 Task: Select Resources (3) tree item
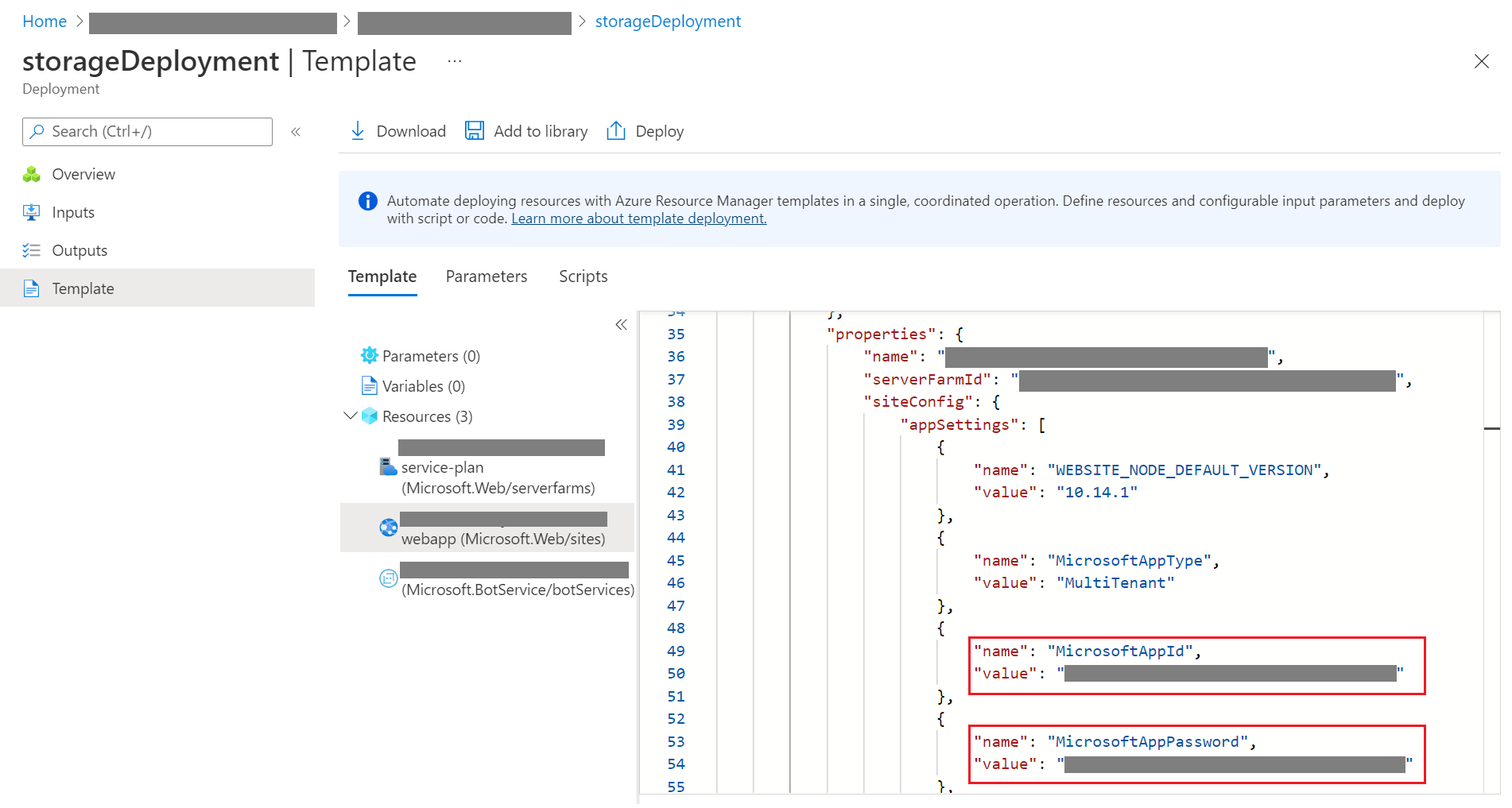point(428,416)
